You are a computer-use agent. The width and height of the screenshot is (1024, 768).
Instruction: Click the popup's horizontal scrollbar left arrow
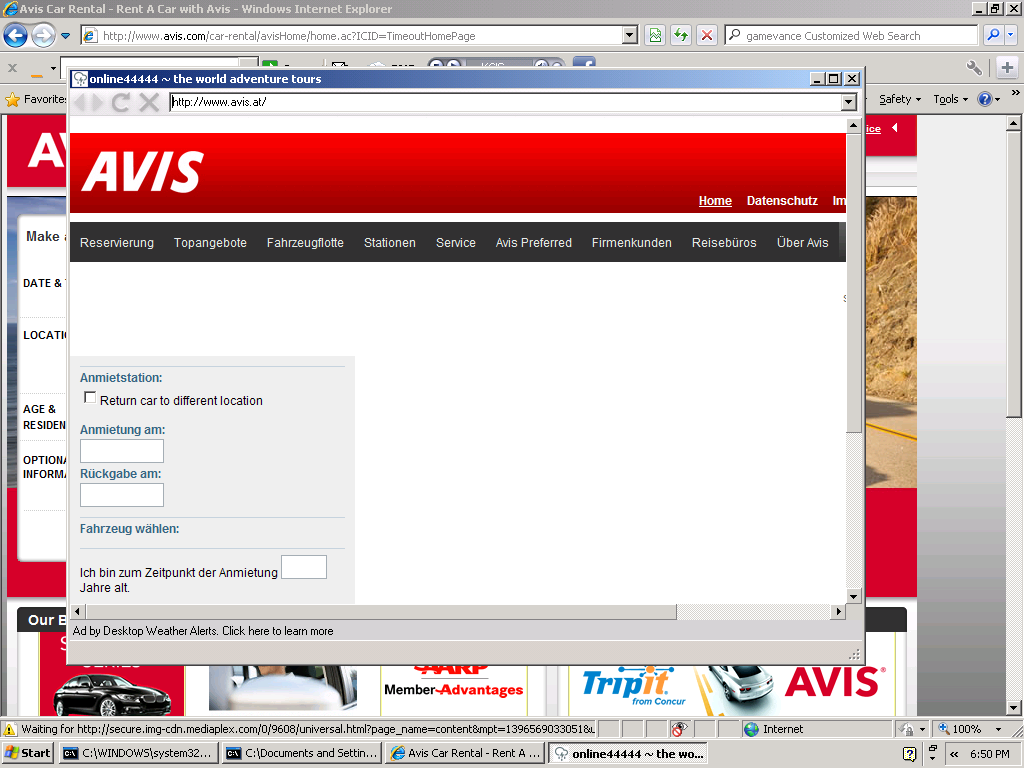78,612
